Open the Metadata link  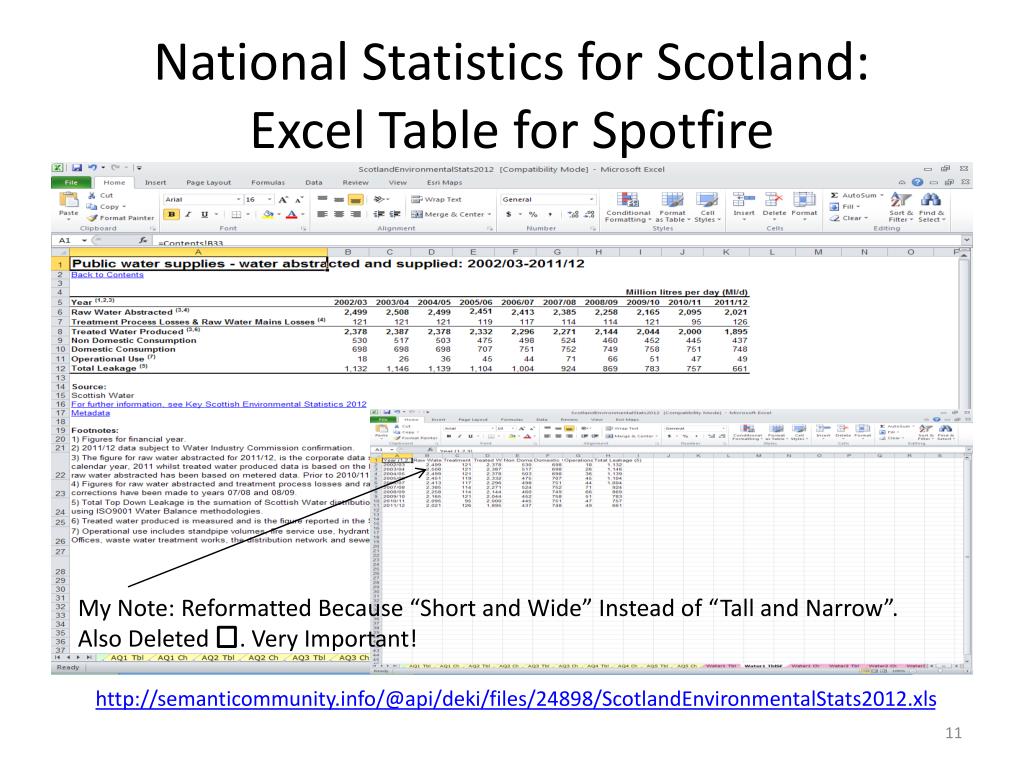91,413
